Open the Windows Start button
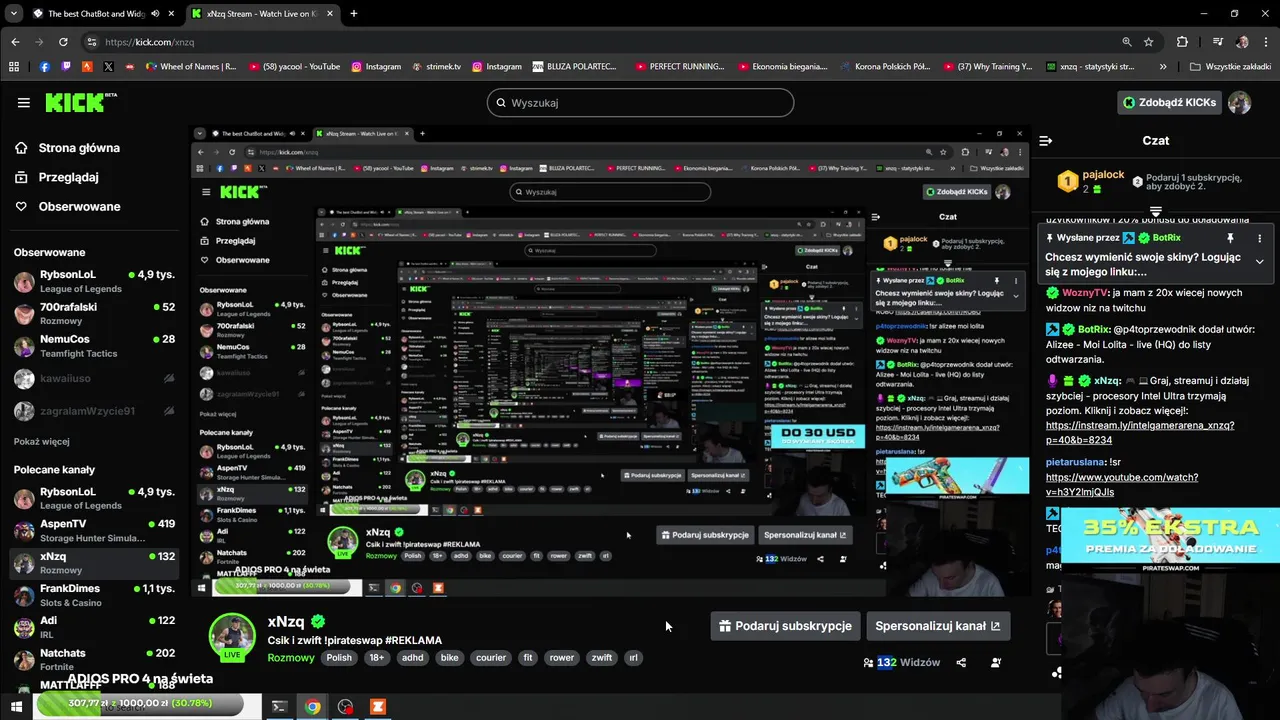This screenshot has width=1280, height=720. click(16, 706)
